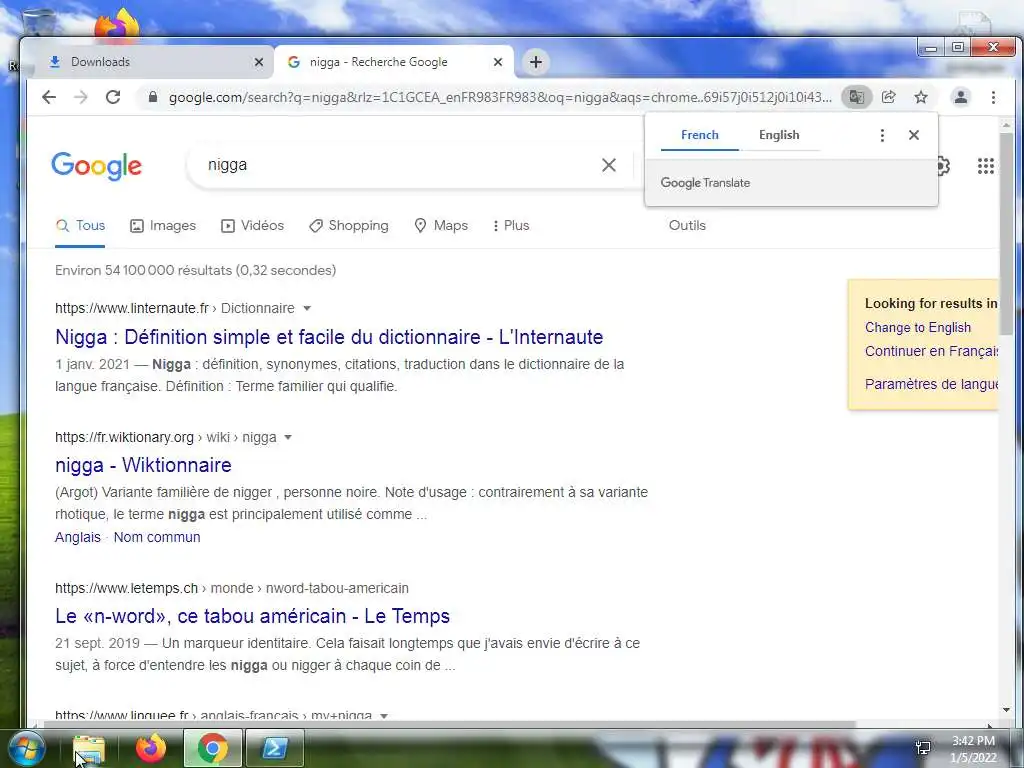Expand the fr.wiktionary.org result dropdown arrow
1024x768 pixels.
288,438
